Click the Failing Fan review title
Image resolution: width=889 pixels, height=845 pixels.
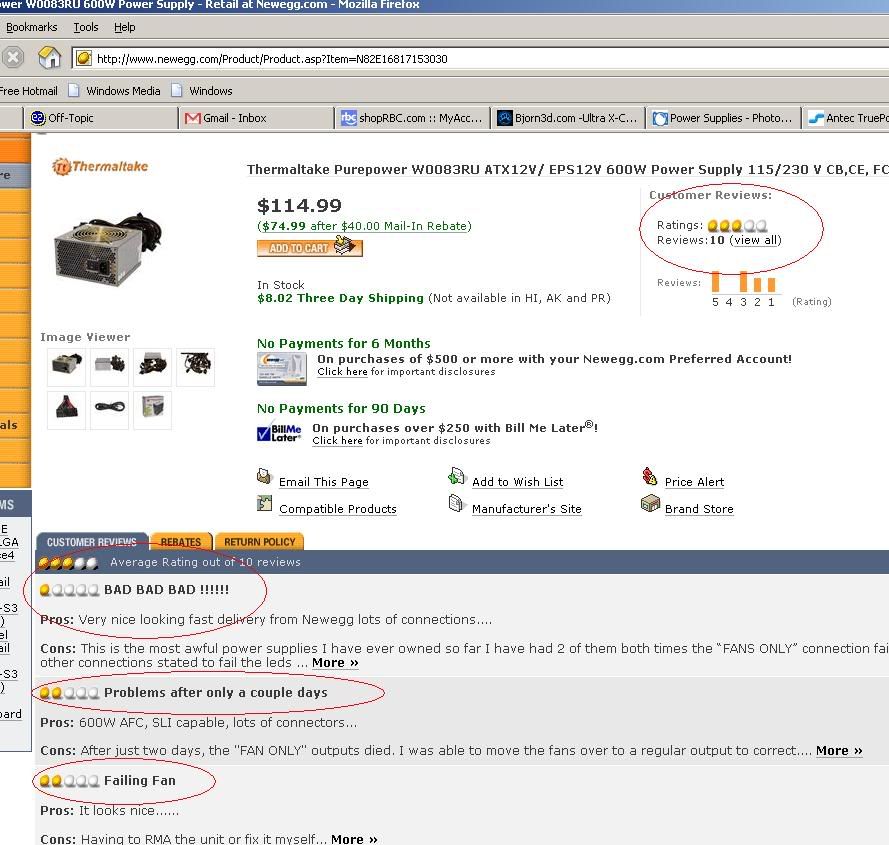[x=140, y=780]
